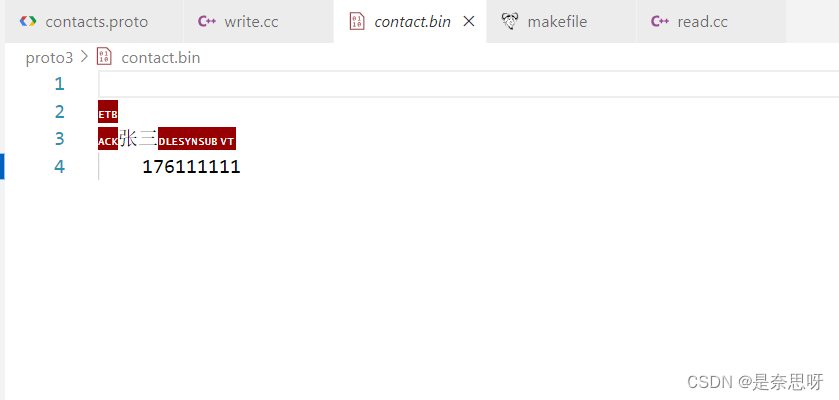Click line number 1 in gutter
This screenshot has height=400, width=839.
tap(59, 84)
